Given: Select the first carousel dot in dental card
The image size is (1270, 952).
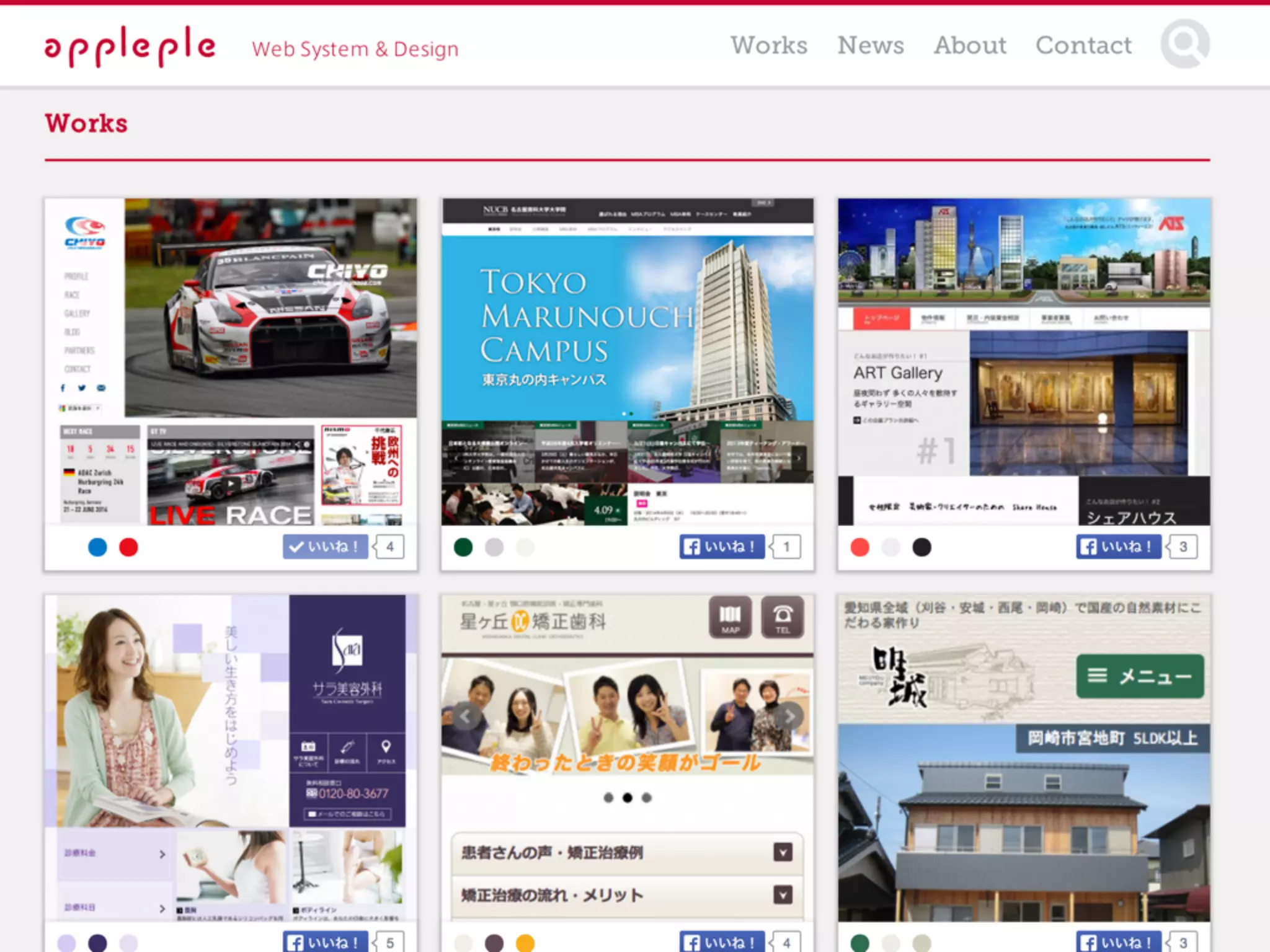Looking at the screenshot, I should [x=608, y=798].
